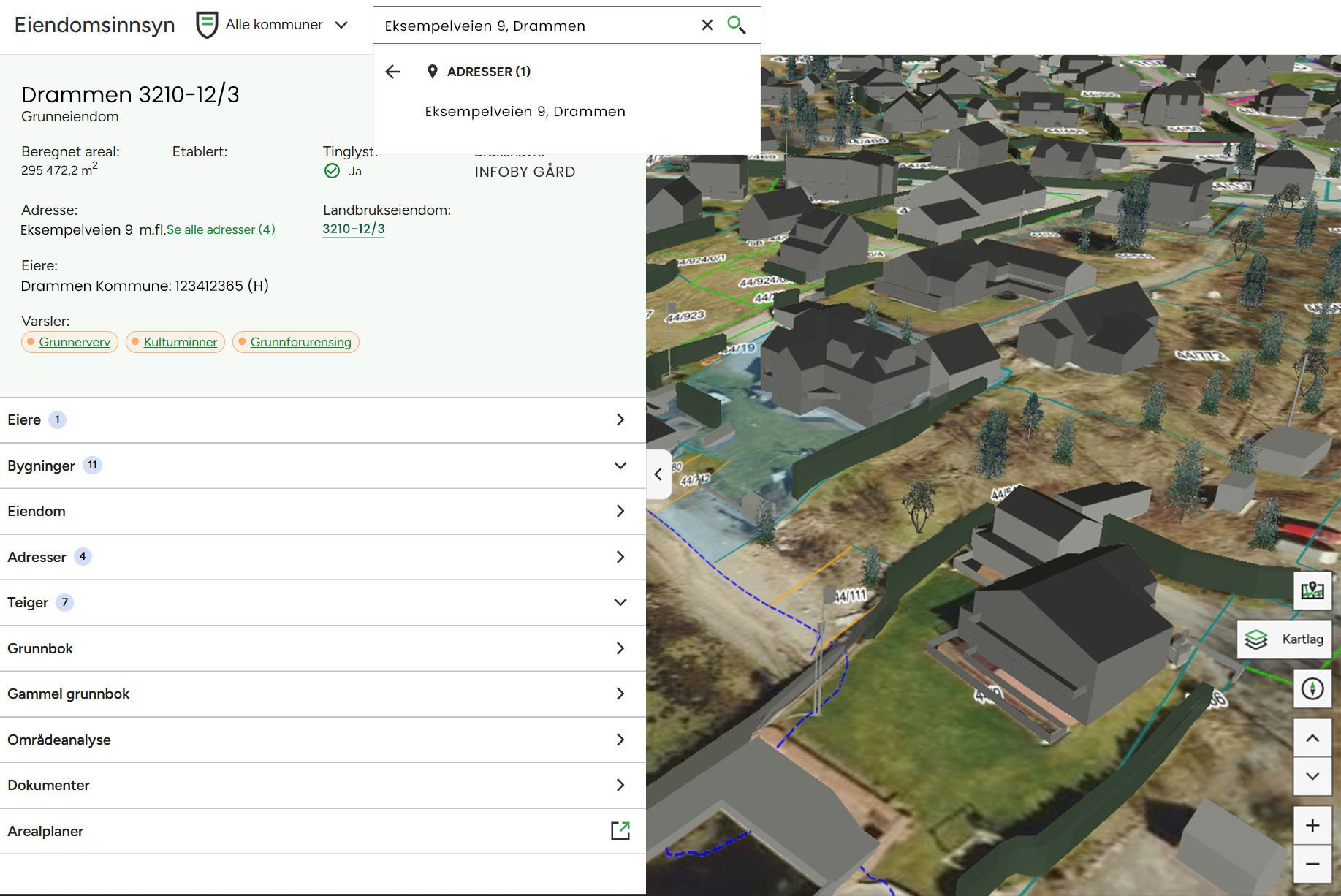The height and width of the screenshot is (896, 1341).
Task: Expand the Bygninger section
Action: (x=322, y=466)
